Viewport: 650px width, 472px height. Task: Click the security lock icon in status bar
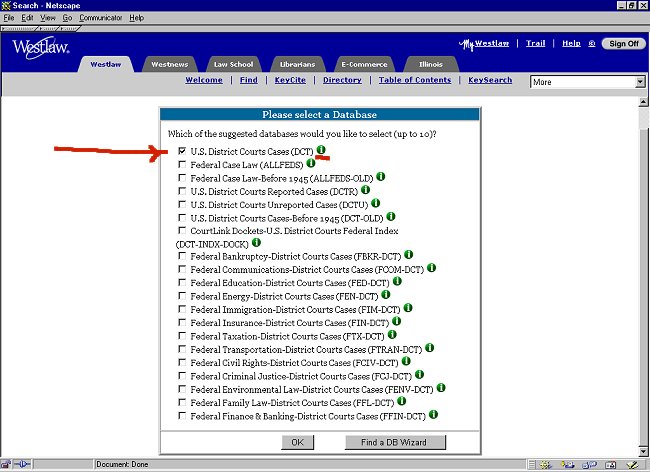click(x=6, y=464)
